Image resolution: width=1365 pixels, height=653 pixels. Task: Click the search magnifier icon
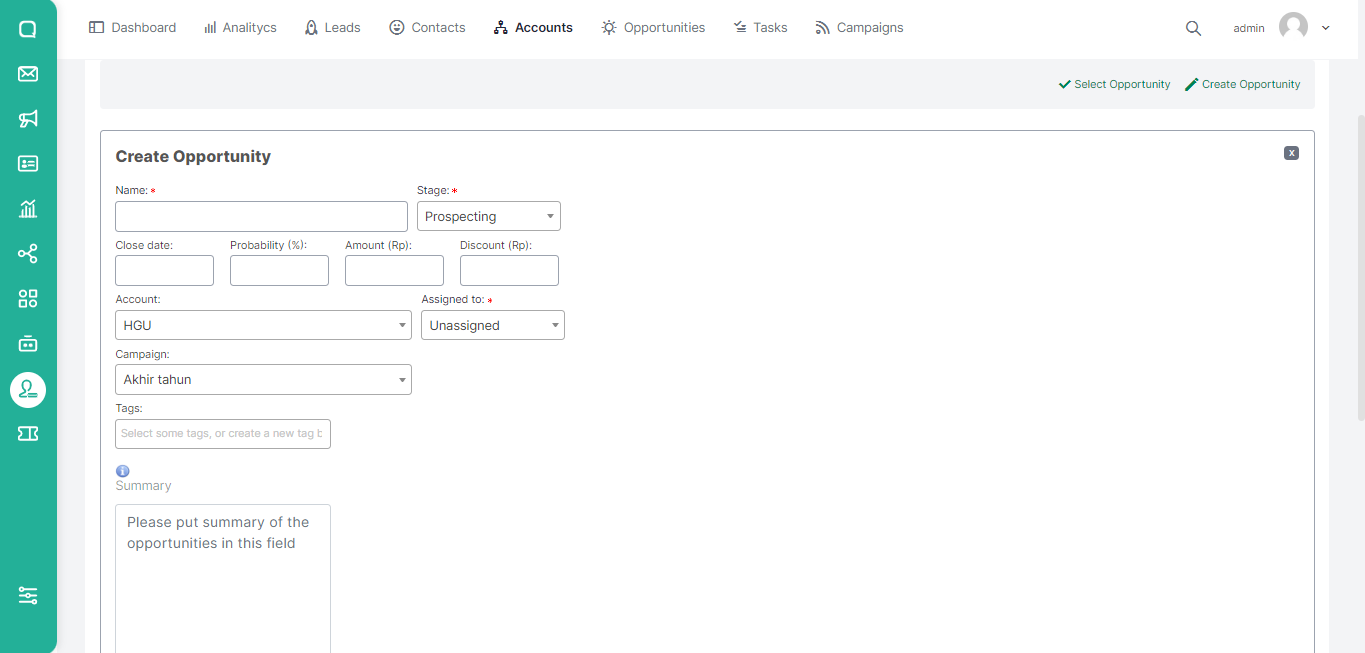(1193, 28)
